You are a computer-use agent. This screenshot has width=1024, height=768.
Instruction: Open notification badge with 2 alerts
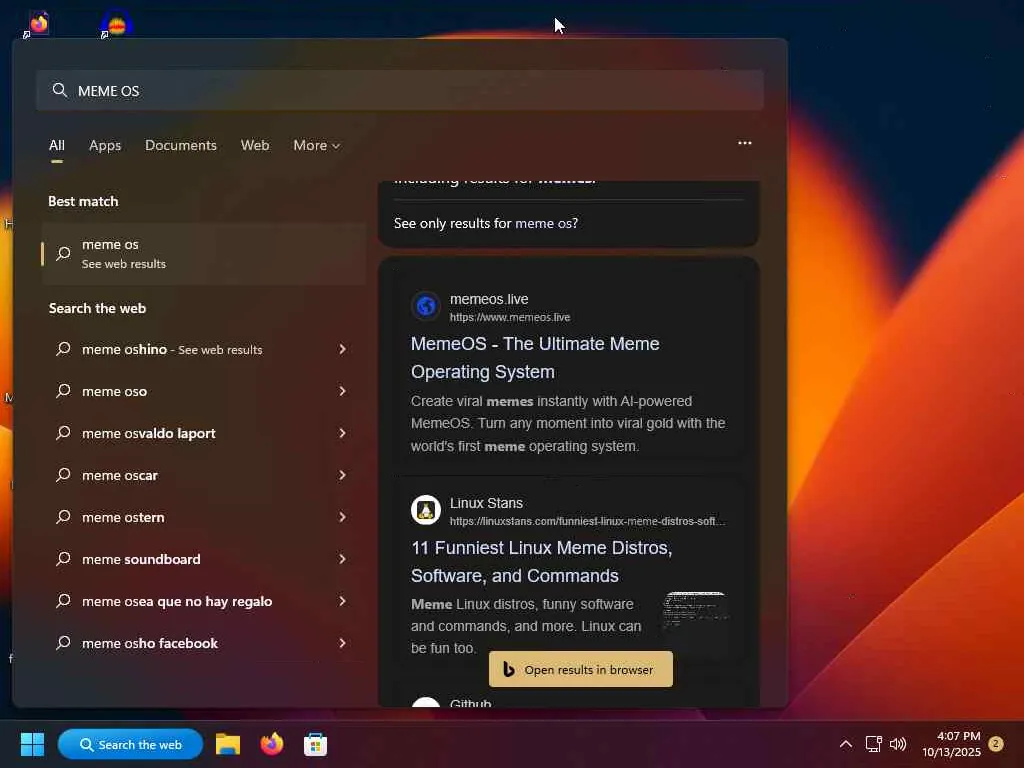click(x=996, y=743)
